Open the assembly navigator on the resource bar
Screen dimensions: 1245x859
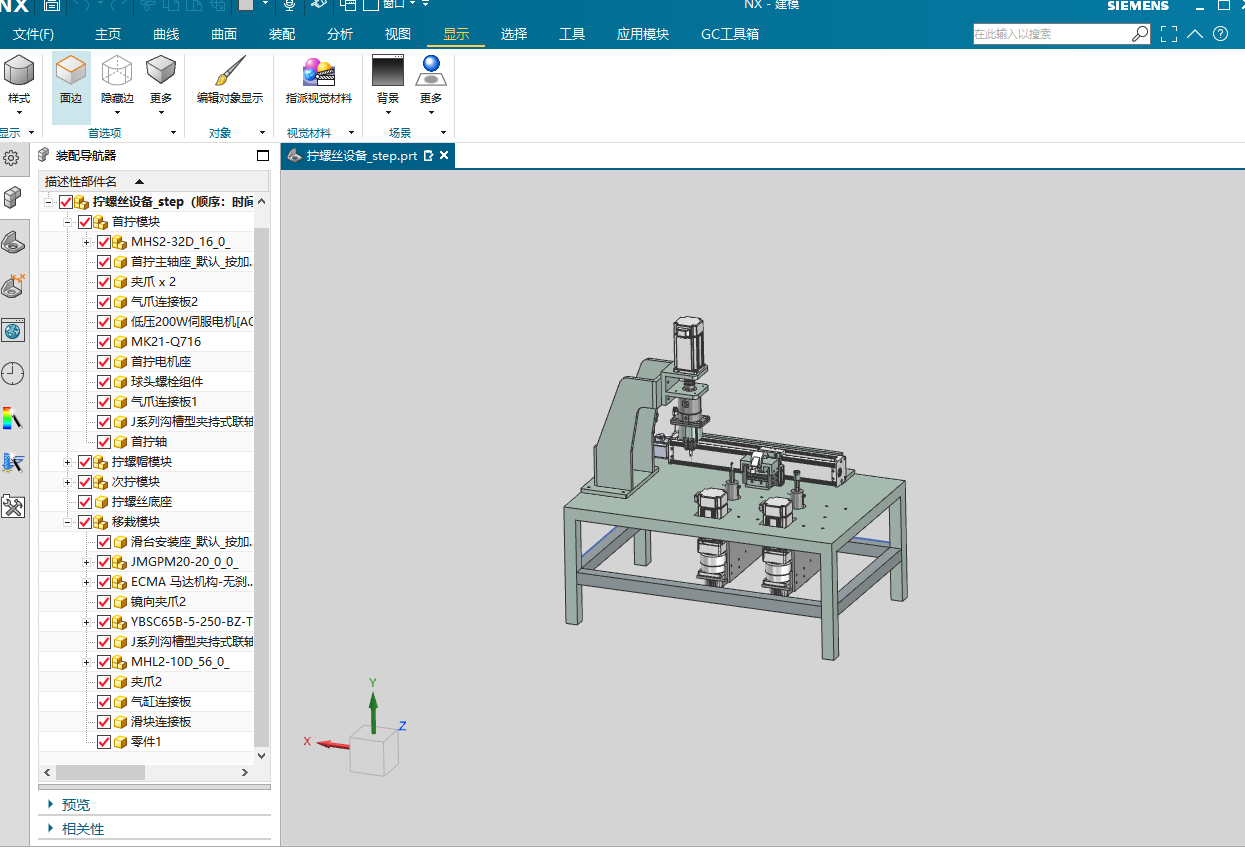(12, 196)
